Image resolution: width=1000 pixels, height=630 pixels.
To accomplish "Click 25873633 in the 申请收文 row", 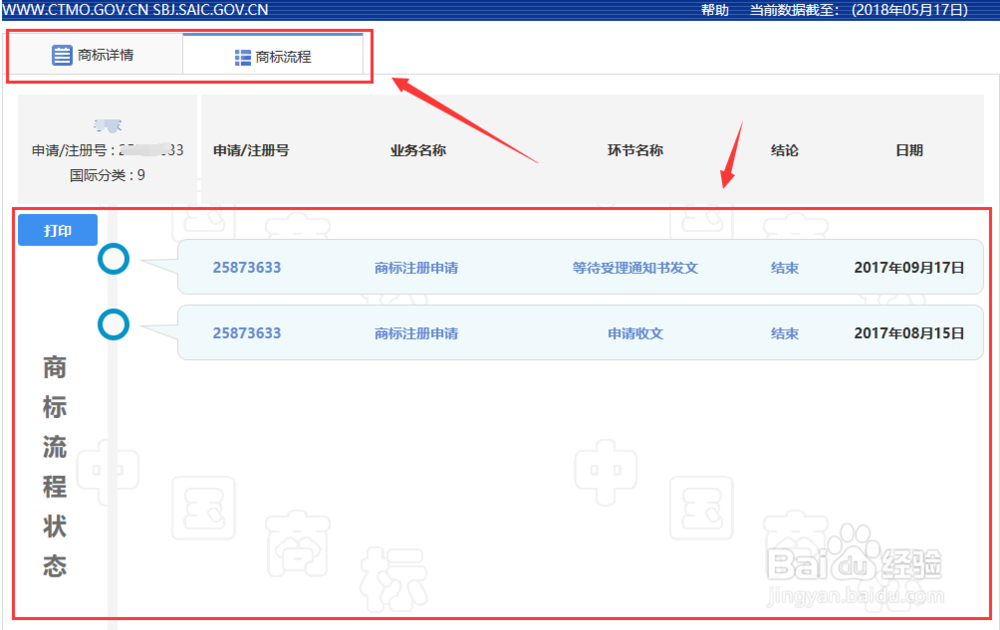I will pos(249,333).
